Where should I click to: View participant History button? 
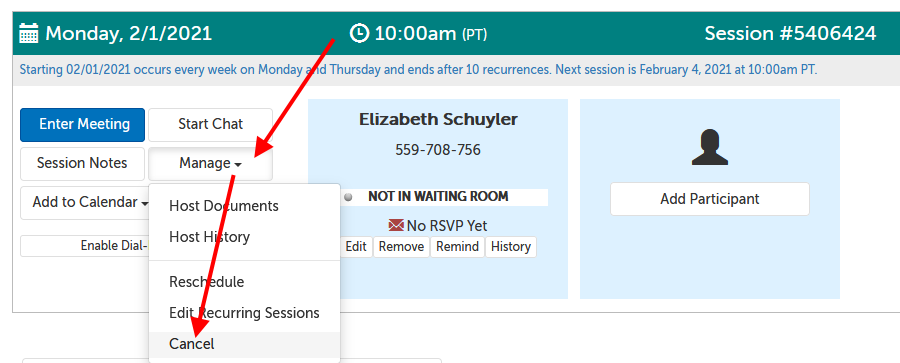click(x=511, y=247)
